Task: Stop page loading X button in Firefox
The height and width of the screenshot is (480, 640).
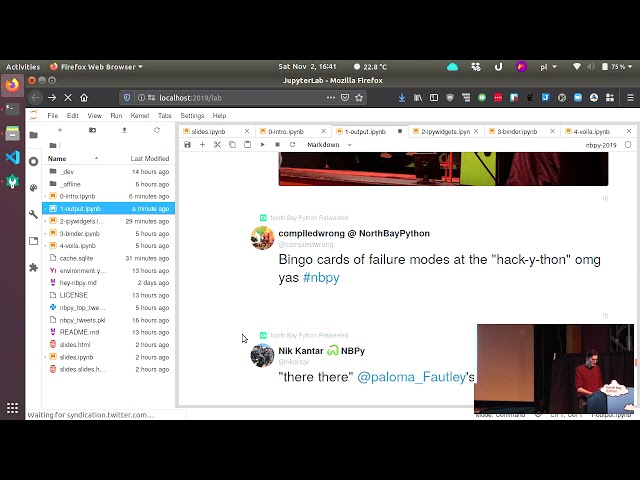Action: click(68, 98)
